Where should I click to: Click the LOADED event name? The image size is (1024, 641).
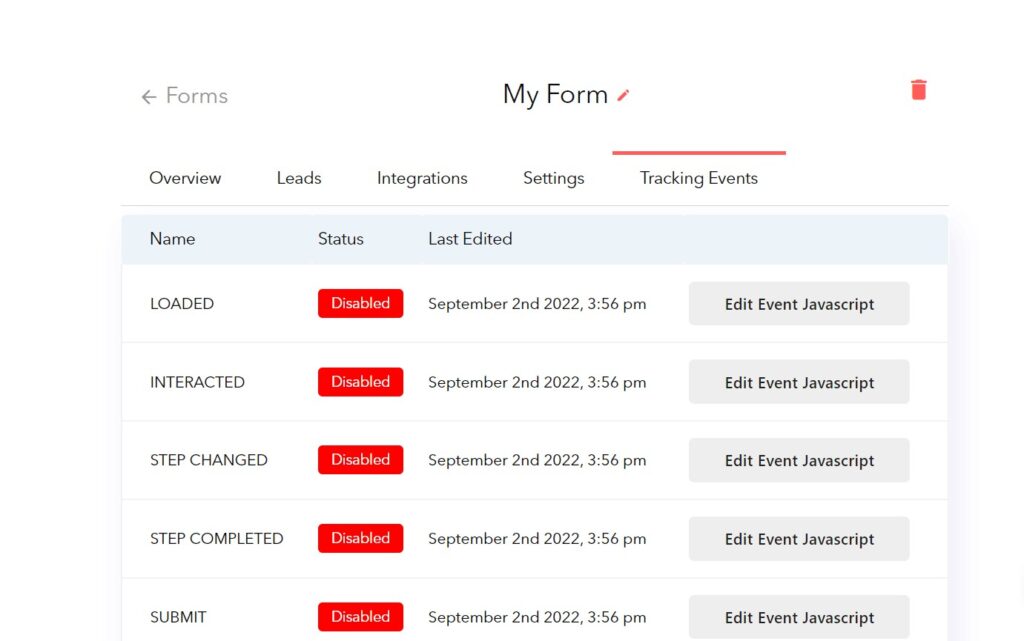[x=182, y=304]
